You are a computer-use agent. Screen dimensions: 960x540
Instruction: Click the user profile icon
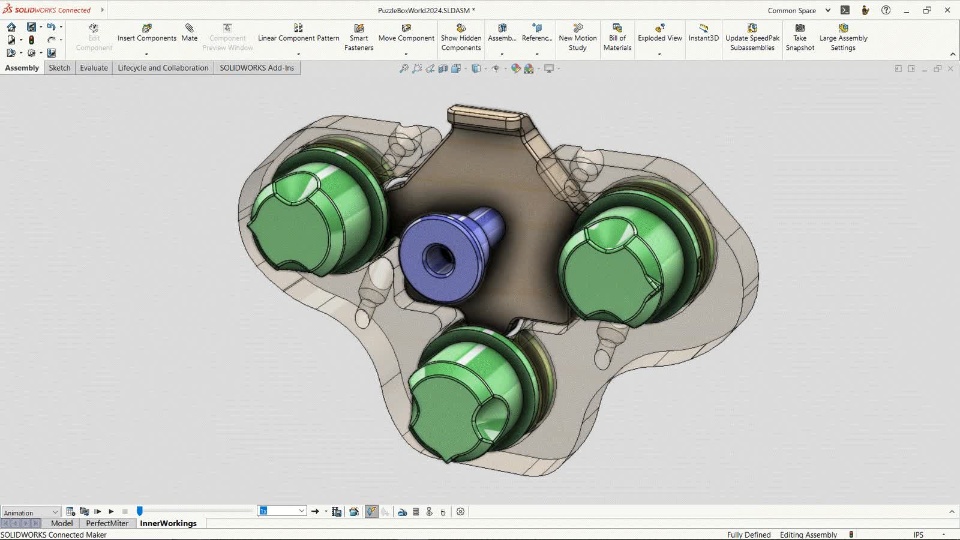(865, 10)
